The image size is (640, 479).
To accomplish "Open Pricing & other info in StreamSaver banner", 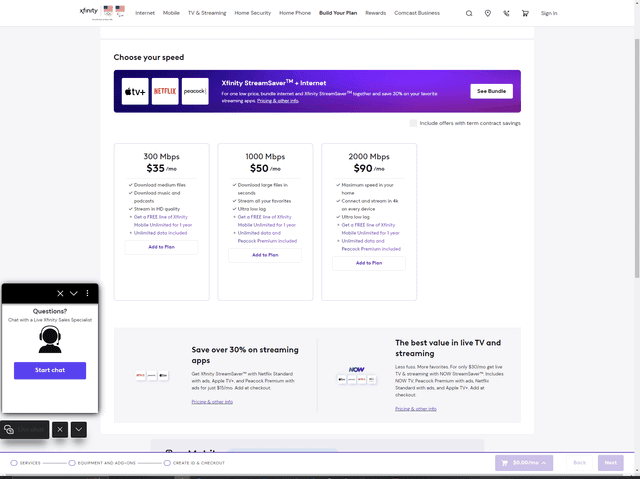I will (278, 101).
